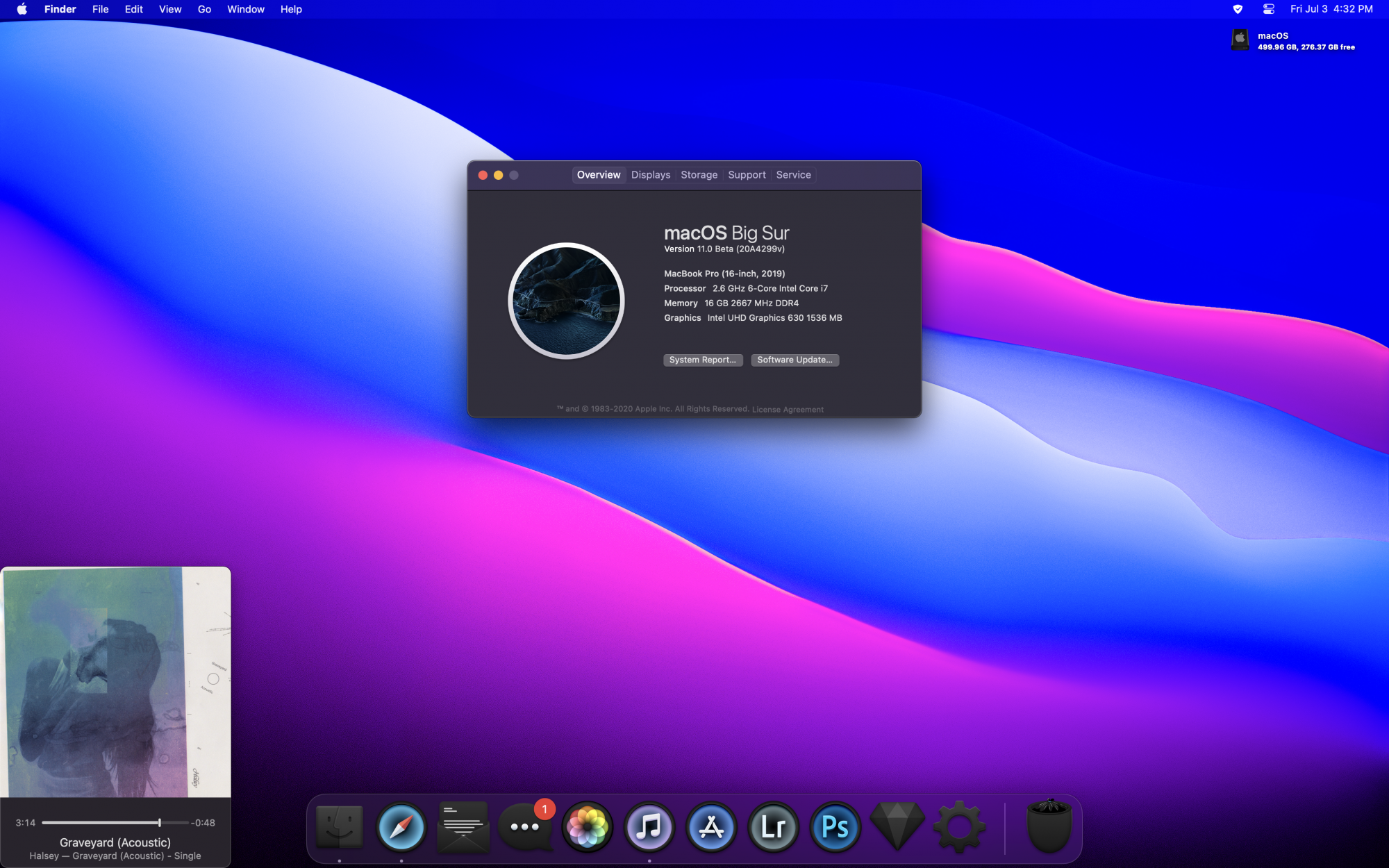Select the macOS drive icon on desktop
1389x868 pixels.
1240,40
